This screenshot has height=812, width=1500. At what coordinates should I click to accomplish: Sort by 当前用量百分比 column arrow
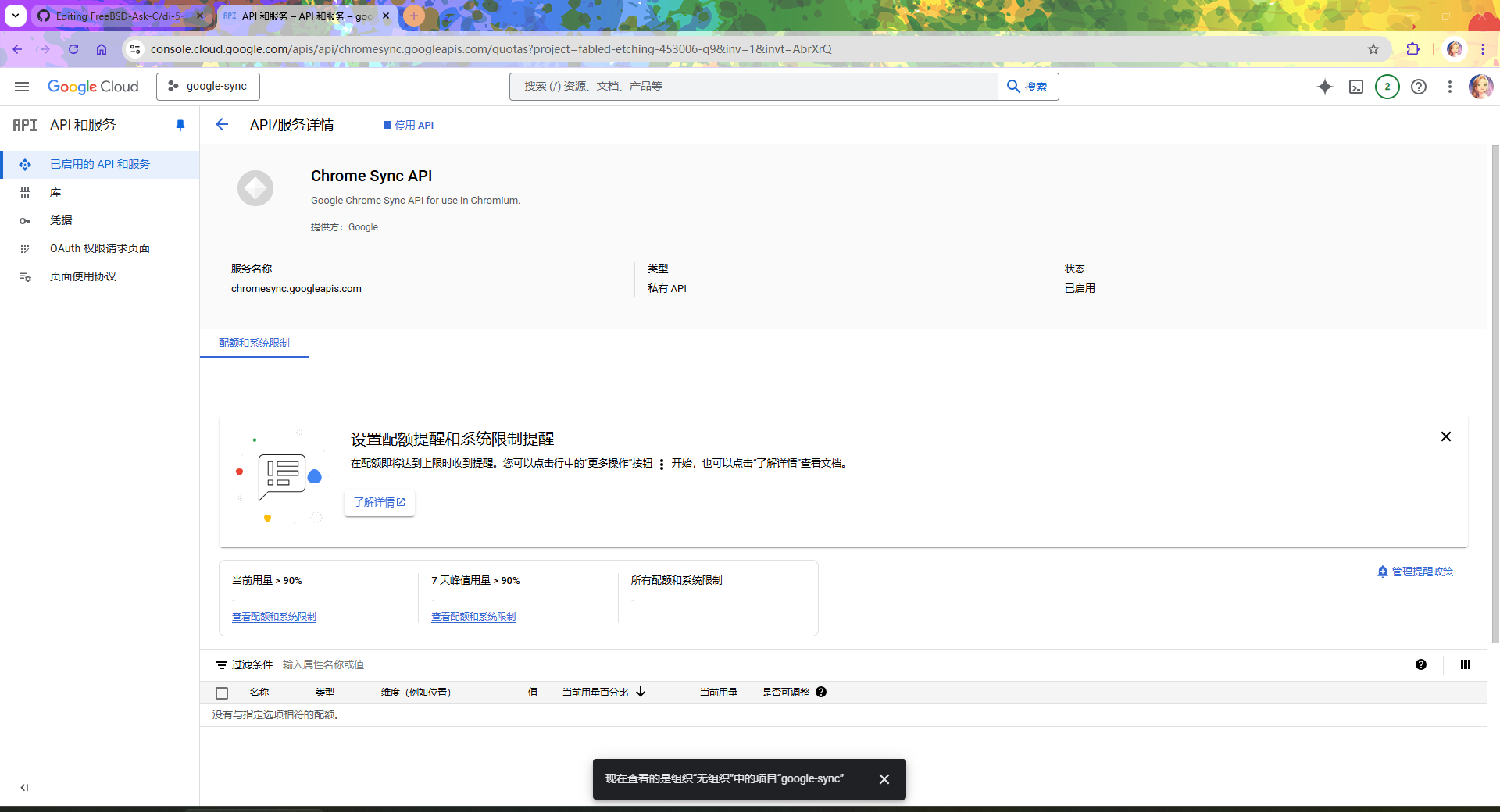[641, 692]
